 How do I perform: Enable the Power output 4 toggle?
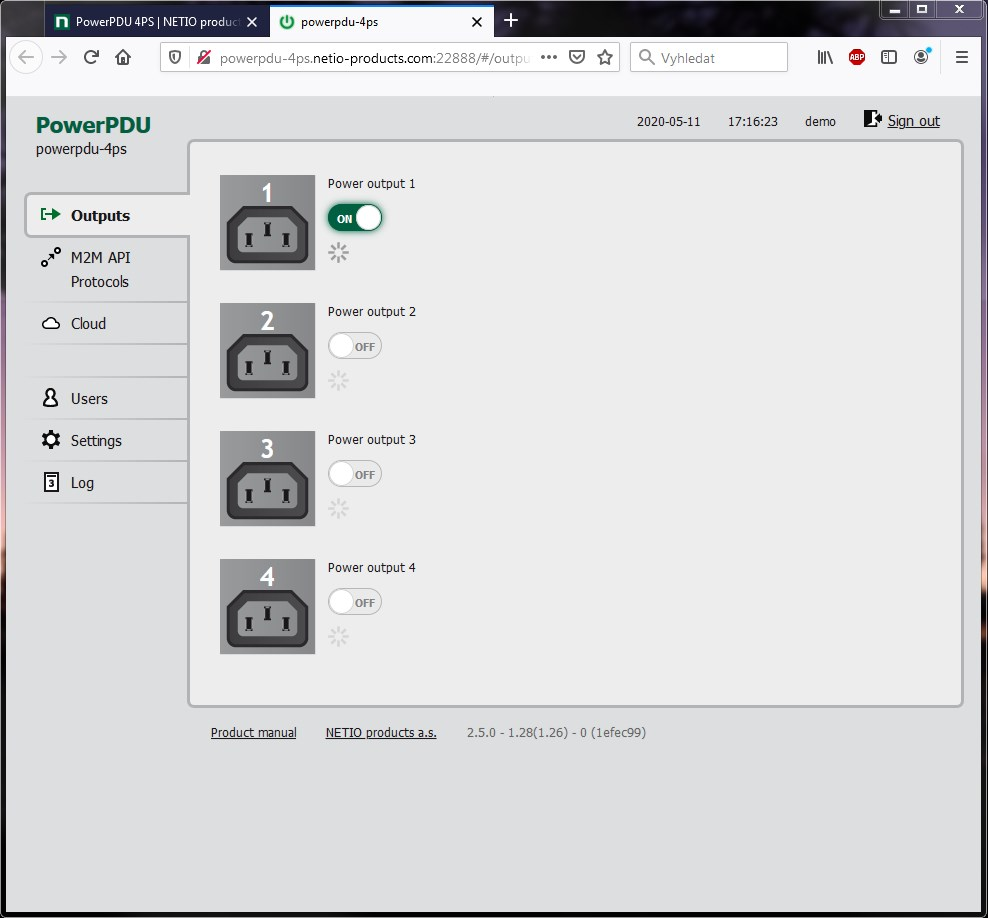355,602
